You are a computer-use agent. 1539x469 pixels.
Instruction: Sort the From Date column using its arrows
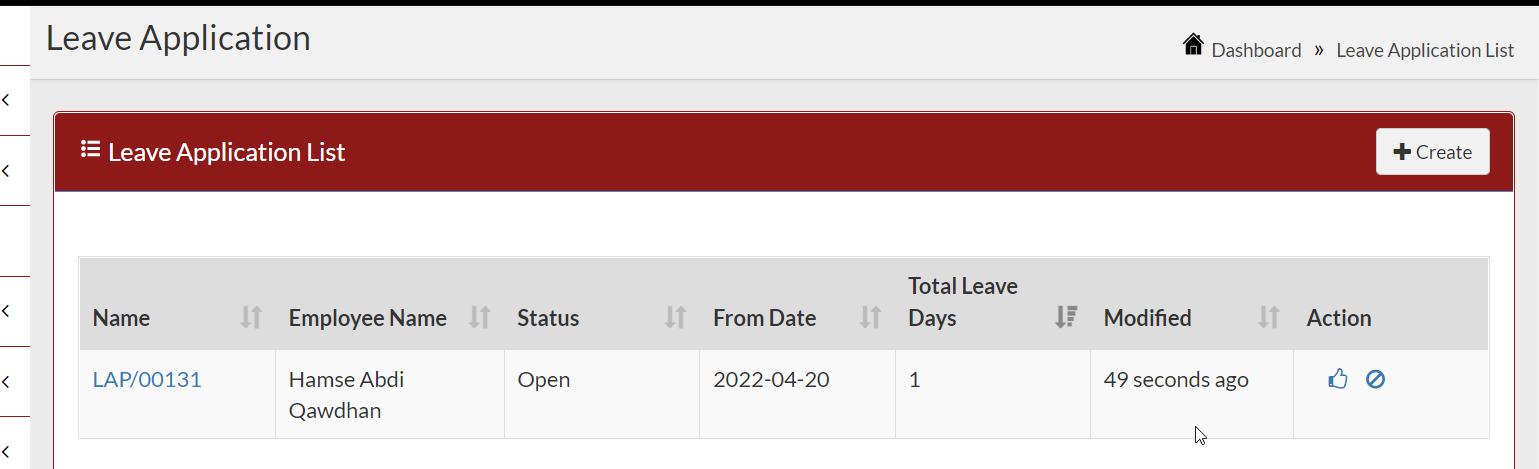[871, 318]
